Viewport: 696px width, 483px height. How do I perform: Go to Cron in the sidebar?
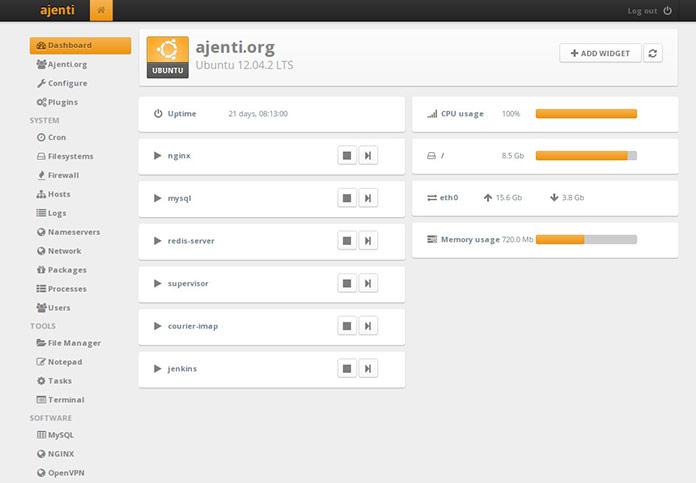tap(51, 137)
